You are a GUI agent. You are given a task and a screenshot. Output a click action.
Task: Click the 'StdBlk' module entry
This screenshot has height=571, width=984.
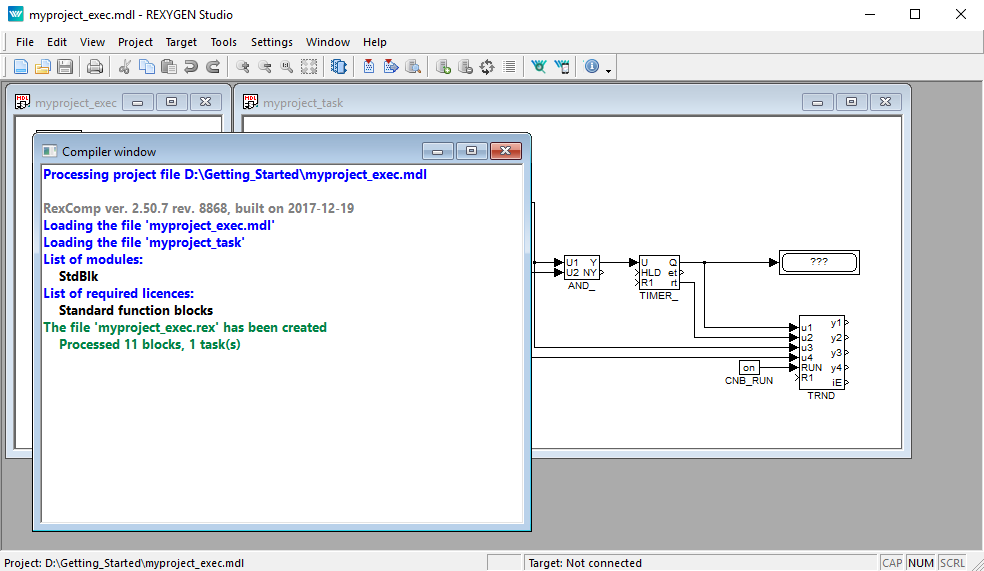[x=78, y=276]
